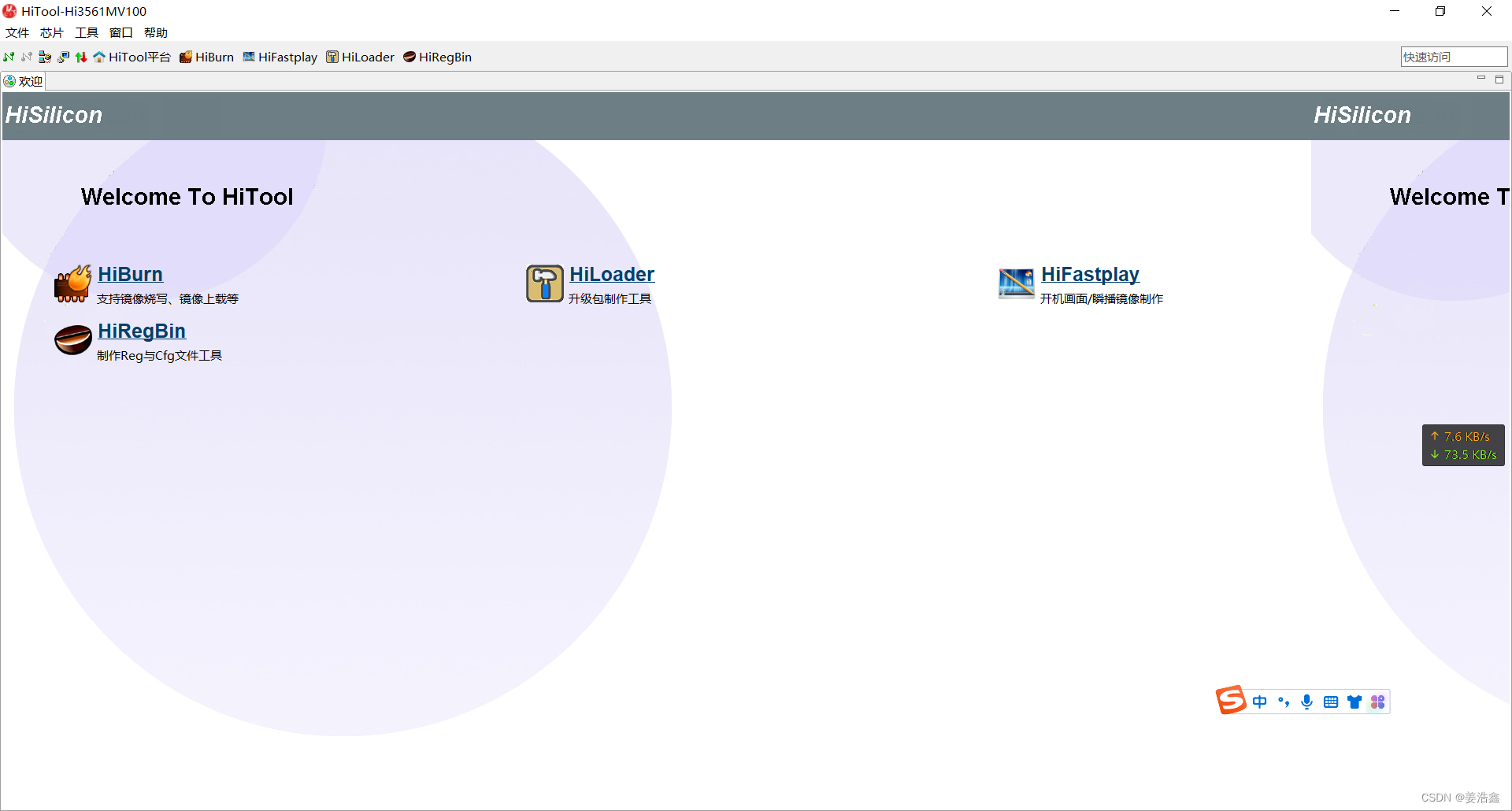Click the HiTool app icon in title bar

tap(10, 11)
